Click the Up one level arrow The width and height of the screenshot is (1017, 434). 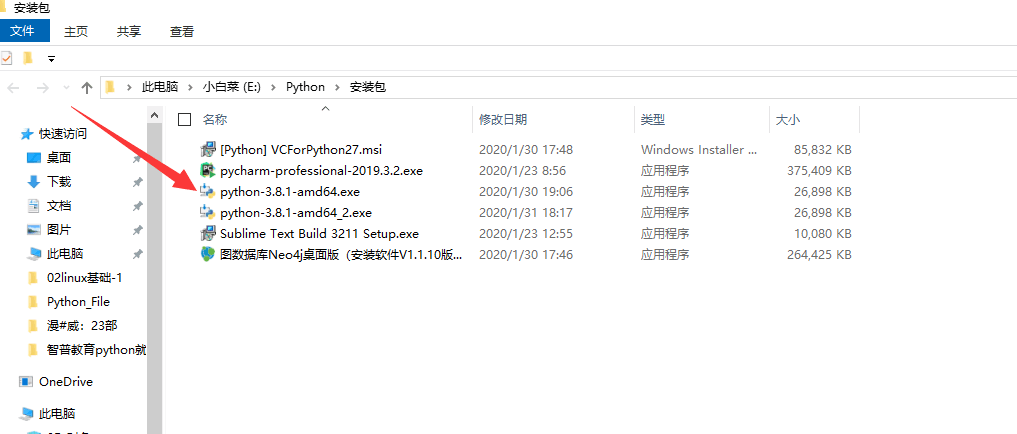point(87,88)
